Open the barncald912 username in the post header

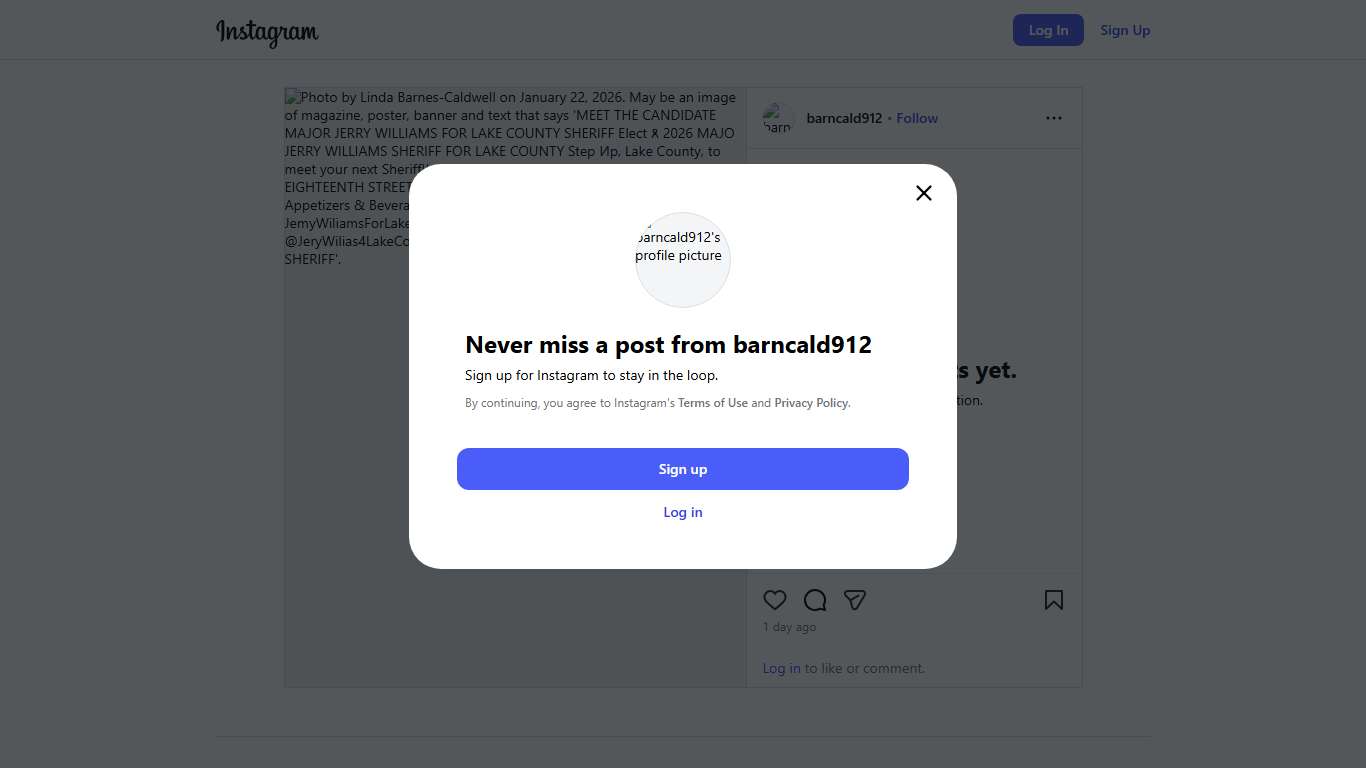(x=844, y=118)
